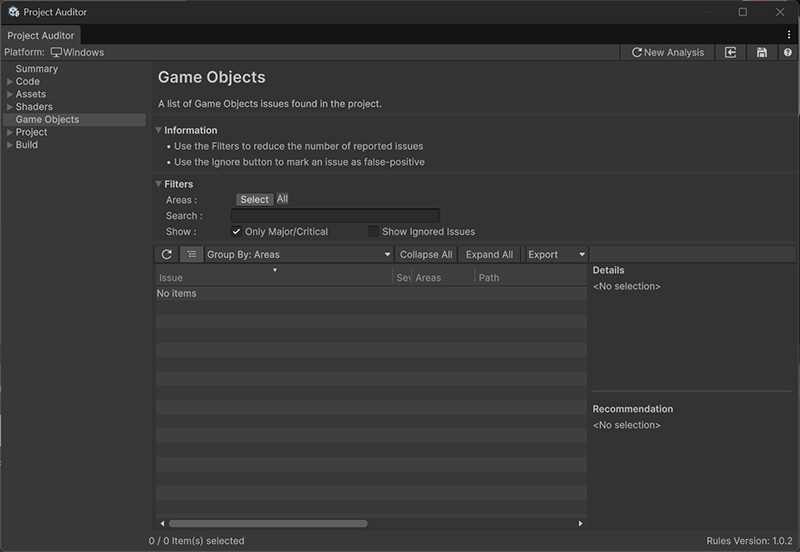The width and height of the screenshot is (800, 552).
Task: Click the scrollbar right arrow
Action: point(580,523)
